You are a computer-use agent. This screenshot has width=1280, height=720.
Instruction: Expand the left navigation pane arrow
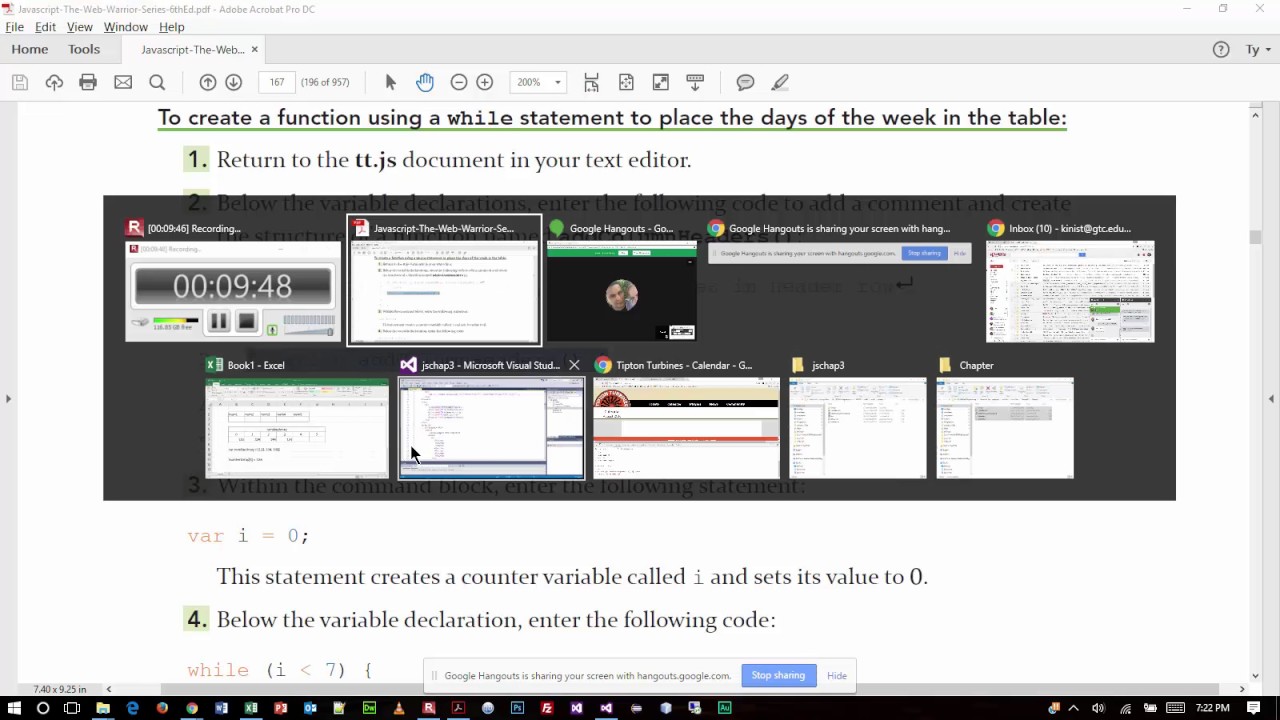click(x=8, y=399)
